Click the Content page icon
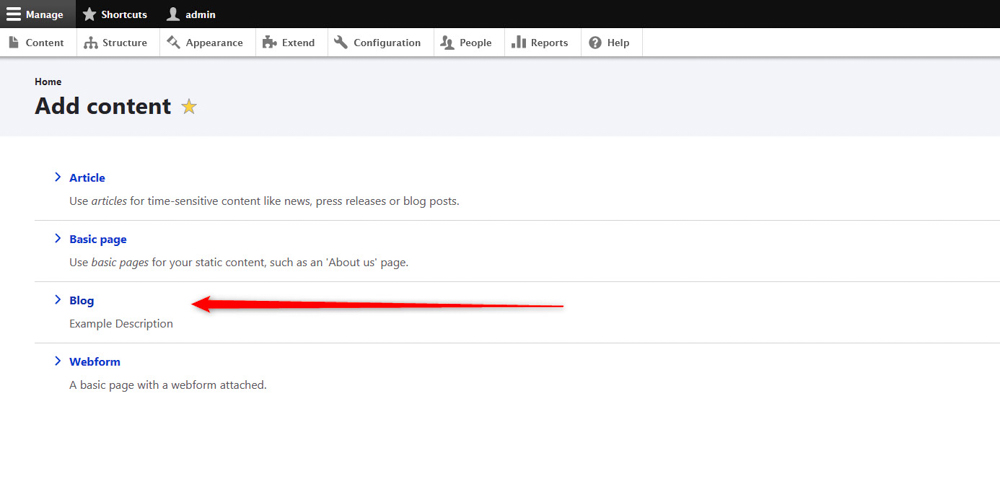Screen dimensions: 1000x479 click(x=14, y=43)
